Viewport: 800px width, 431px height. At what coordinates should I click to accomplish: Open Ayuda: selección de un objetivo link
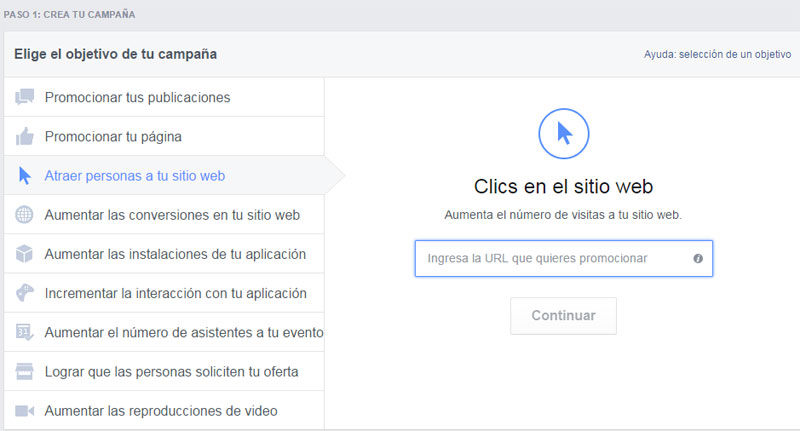click(x=717, y=55)
